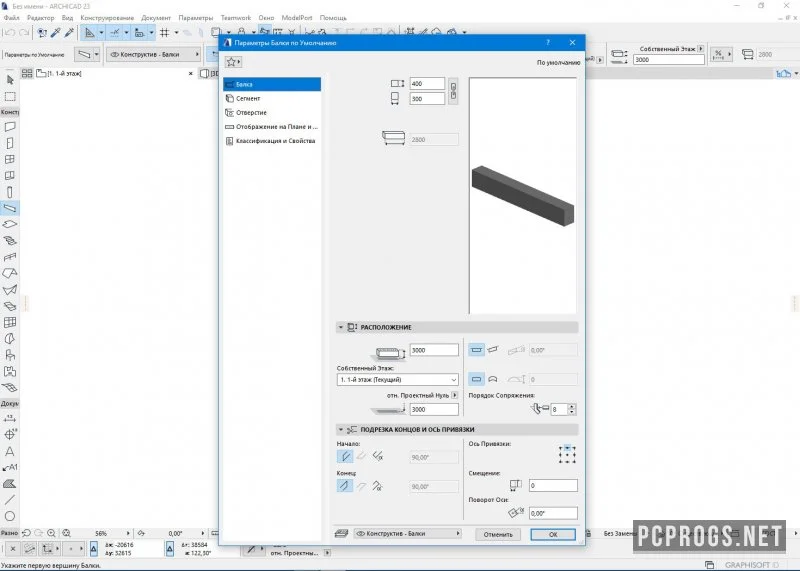Choose perpendicular cut for Начало end
Image resolution: width=800 pixels, height=571 pixels.
tap(345, 456)
